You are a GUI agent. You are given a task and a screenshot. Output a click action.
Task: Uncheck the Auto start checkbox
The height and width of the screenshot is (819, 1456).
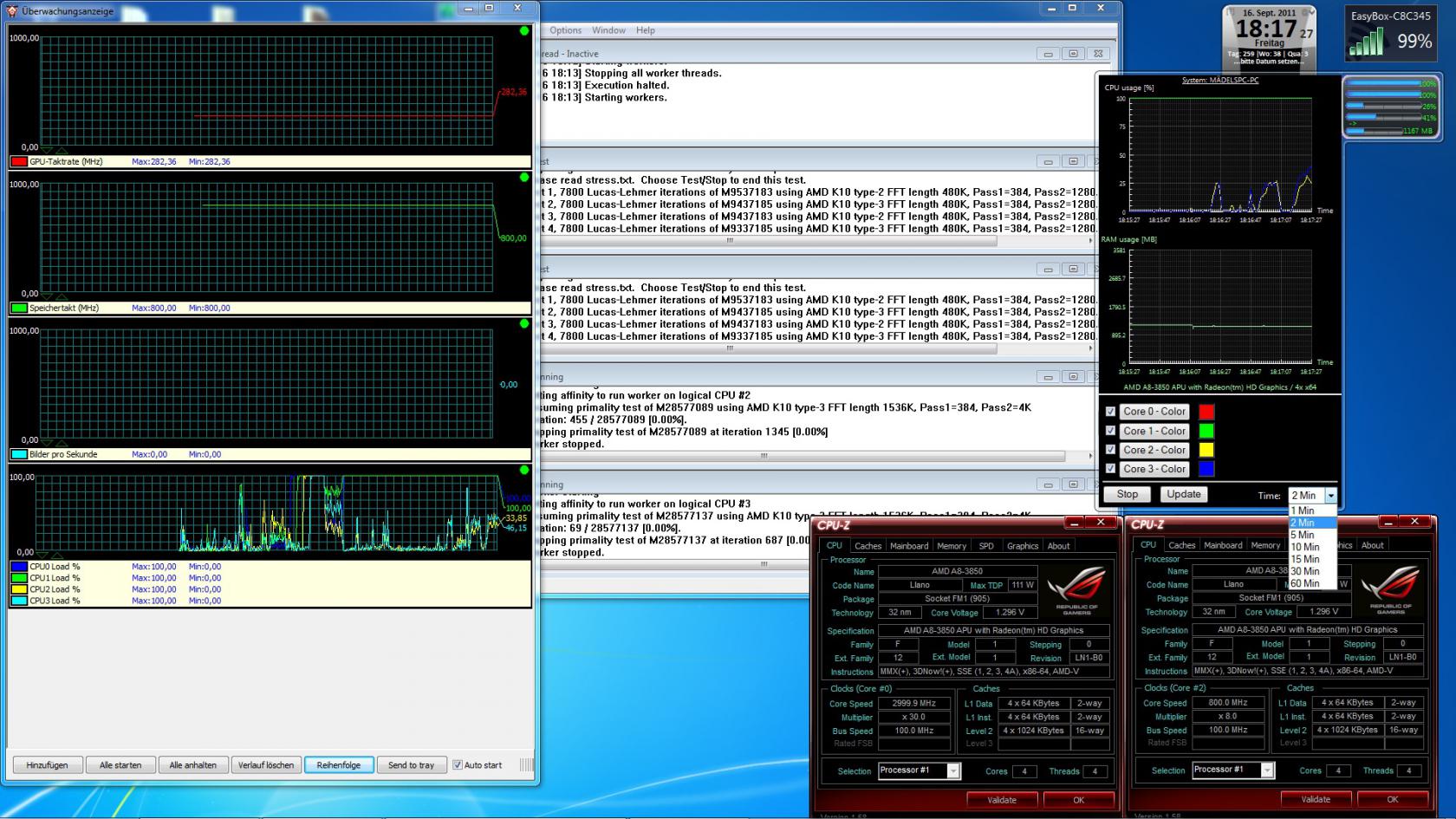[x=458, y=765]
